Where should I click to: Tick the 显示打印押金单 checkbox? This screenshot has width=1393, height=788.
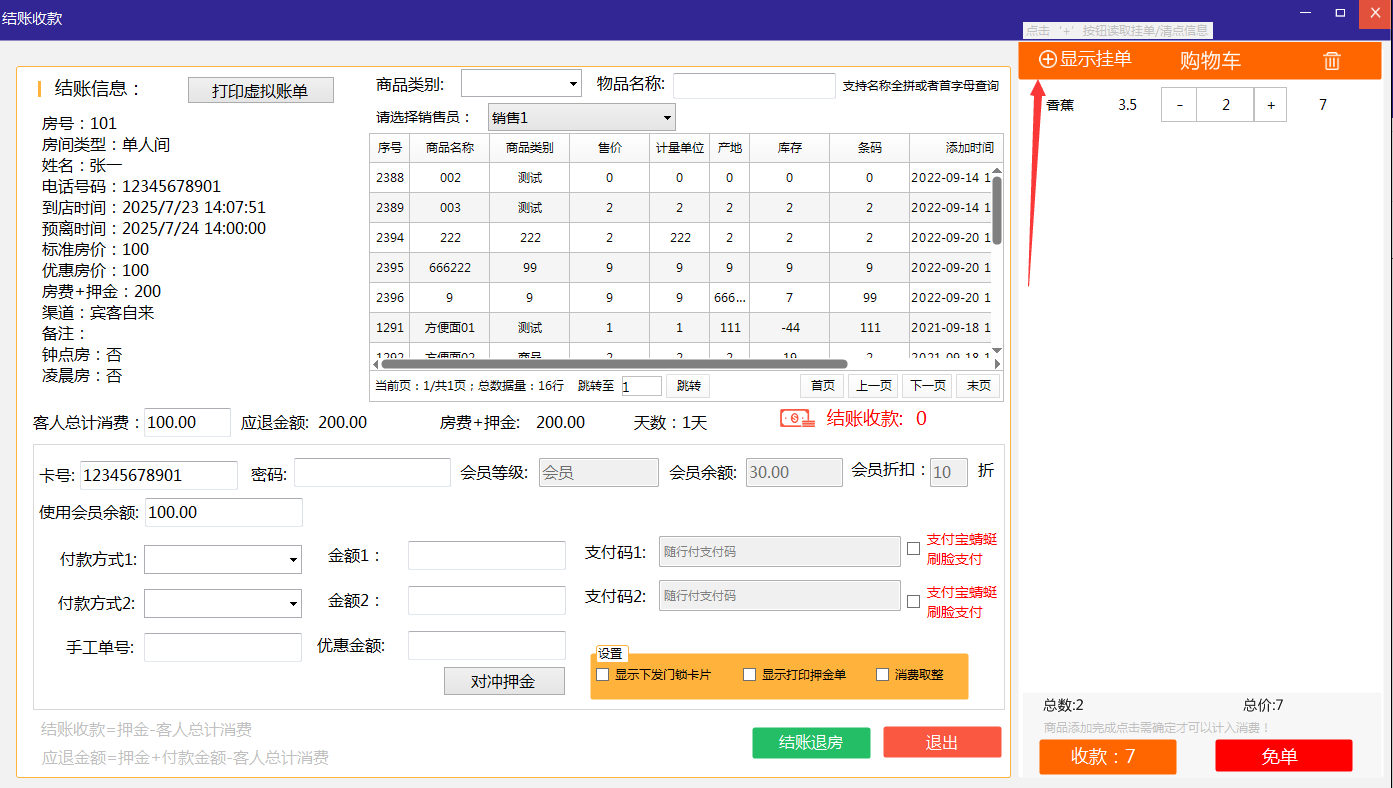[x=749, y=675]
